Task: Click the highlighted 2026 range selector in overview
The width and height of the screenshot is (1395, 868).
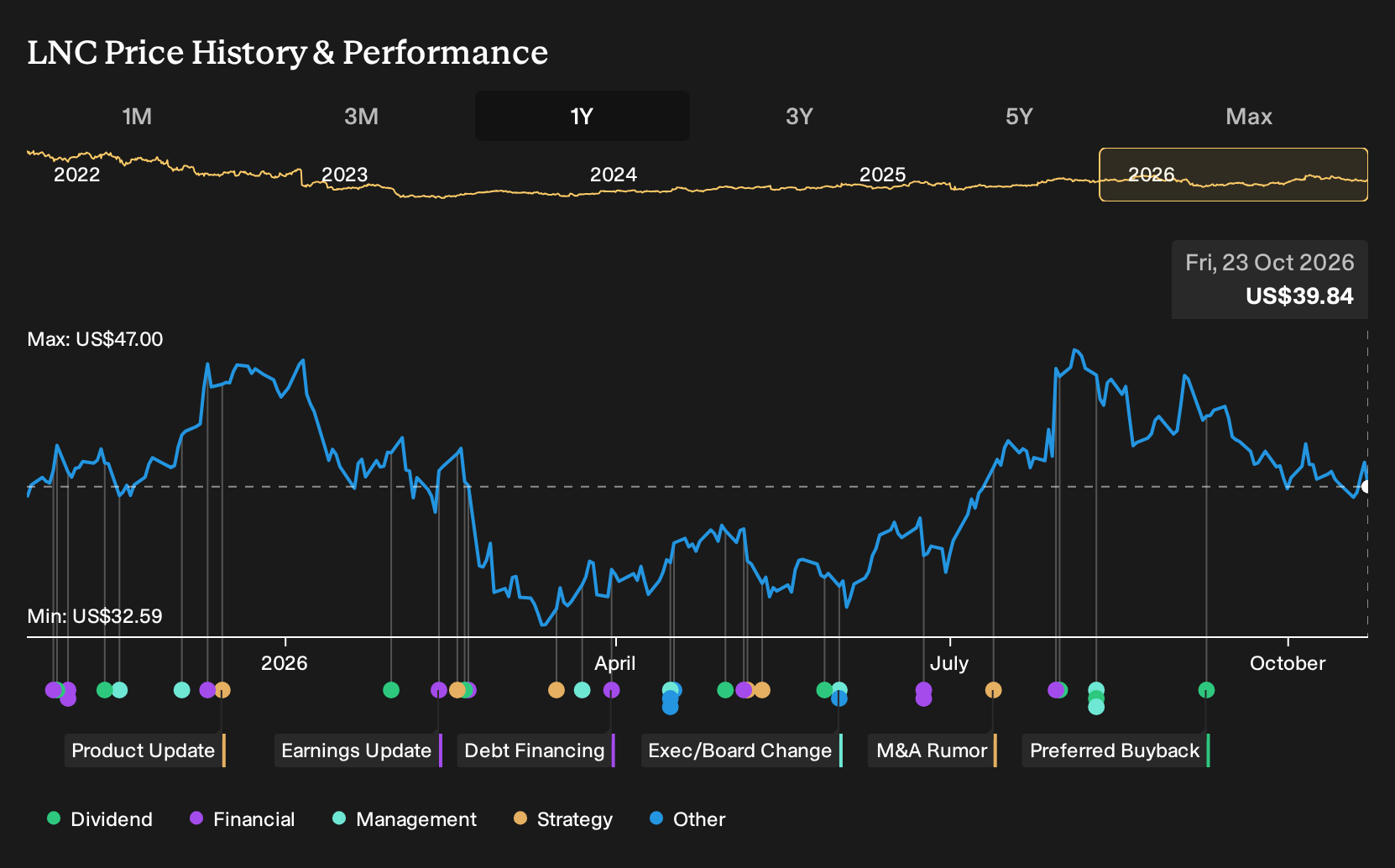Action: 1233,175
